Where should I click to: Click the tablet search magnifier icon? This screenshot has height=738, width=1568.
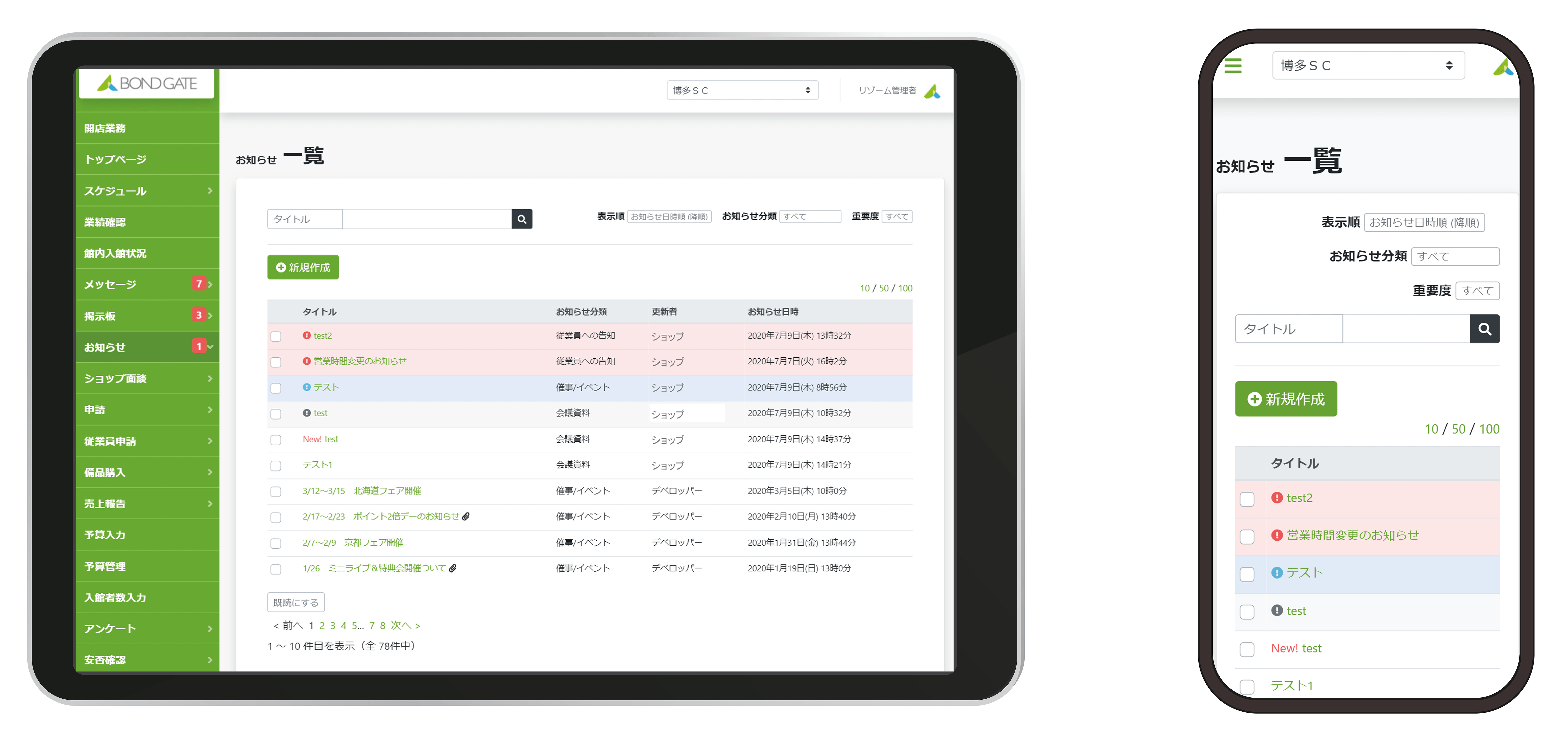pyautogui.click(x=522, y=219)
